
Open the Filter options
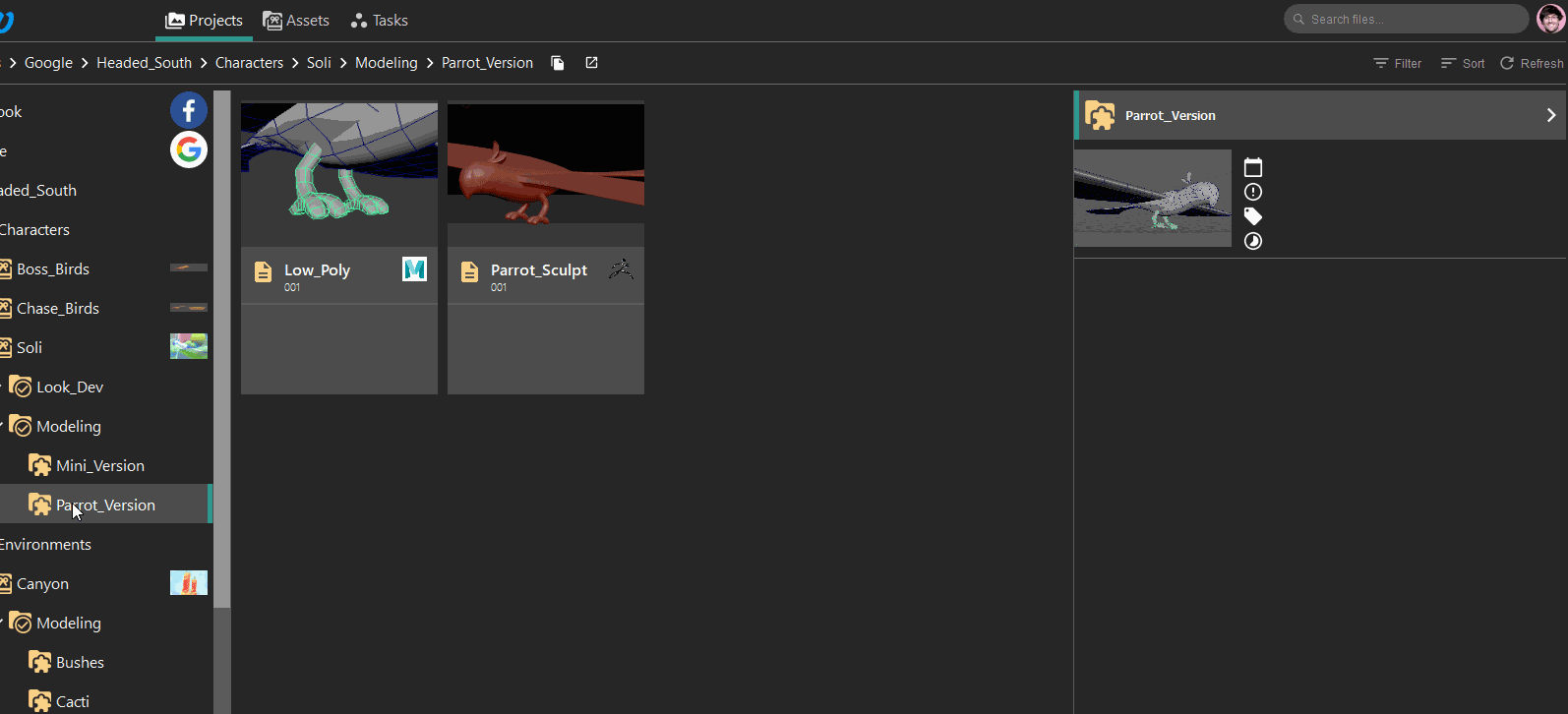[x=1397, y=63]
